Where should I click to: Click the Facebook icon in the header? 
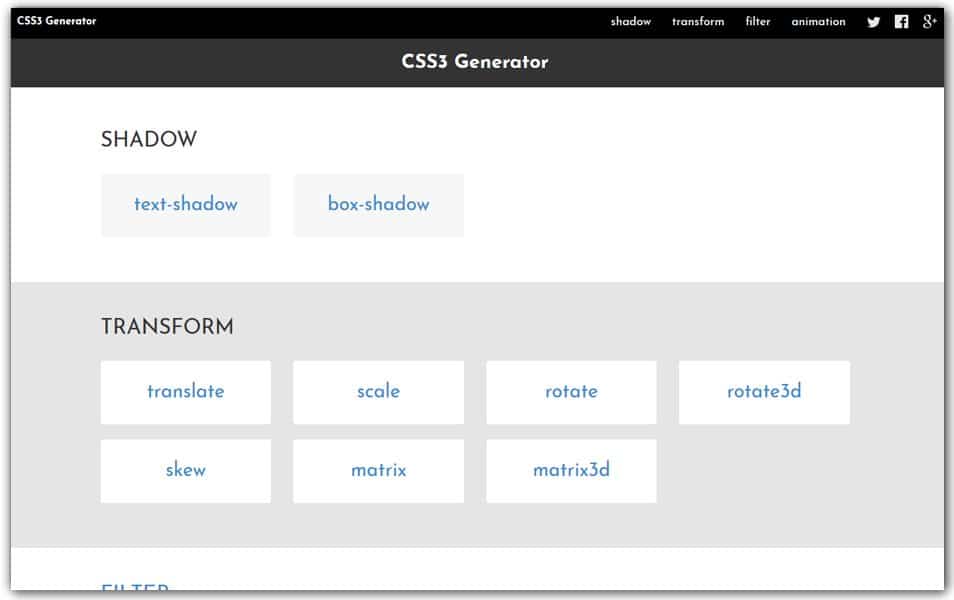pos(900,21)
